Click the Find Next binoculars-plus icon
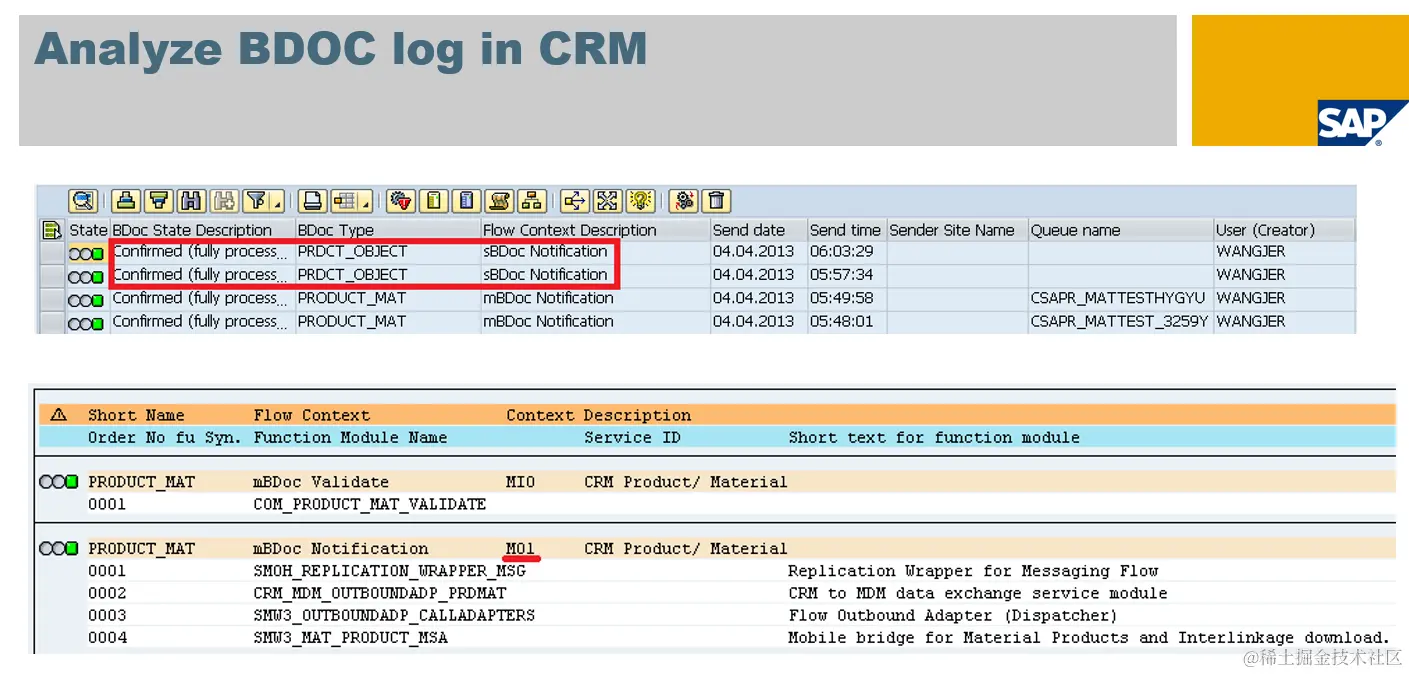Viewport: 1409px width, 674px height. (224, 201)
